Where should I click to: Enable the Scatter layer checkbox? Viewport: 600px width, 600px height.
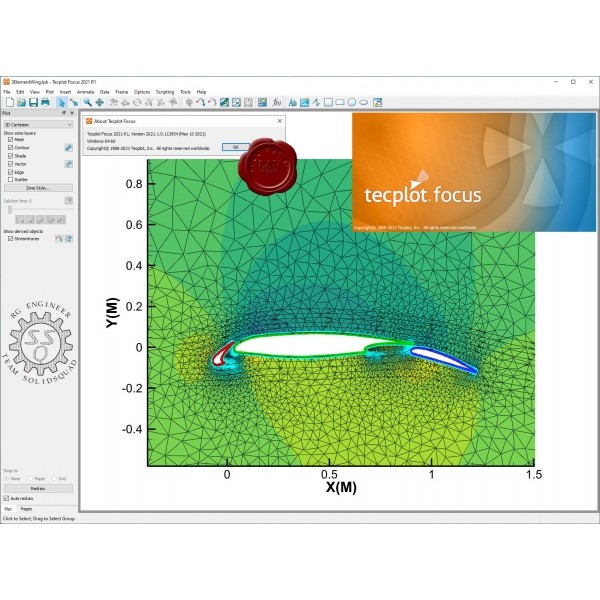tap(10, 179)
